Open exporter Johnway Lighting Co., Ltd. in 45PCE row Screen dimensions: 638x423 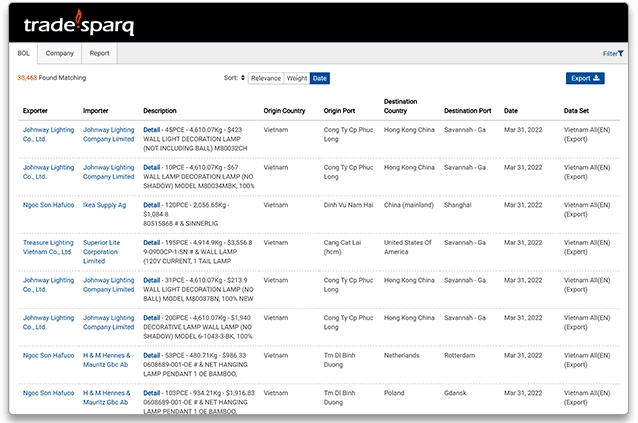(48, 134)
